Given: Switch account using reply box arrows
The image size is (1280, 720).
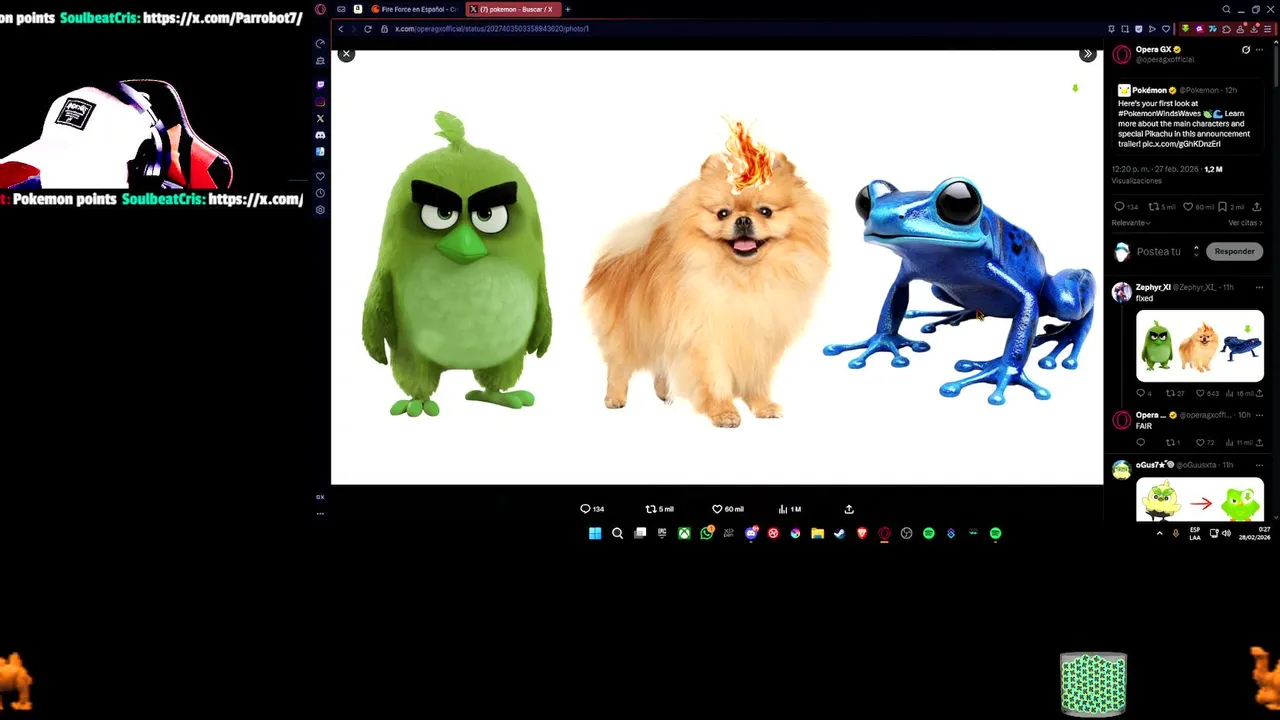Looking at the screenshot, I should tap(1196, 252).
